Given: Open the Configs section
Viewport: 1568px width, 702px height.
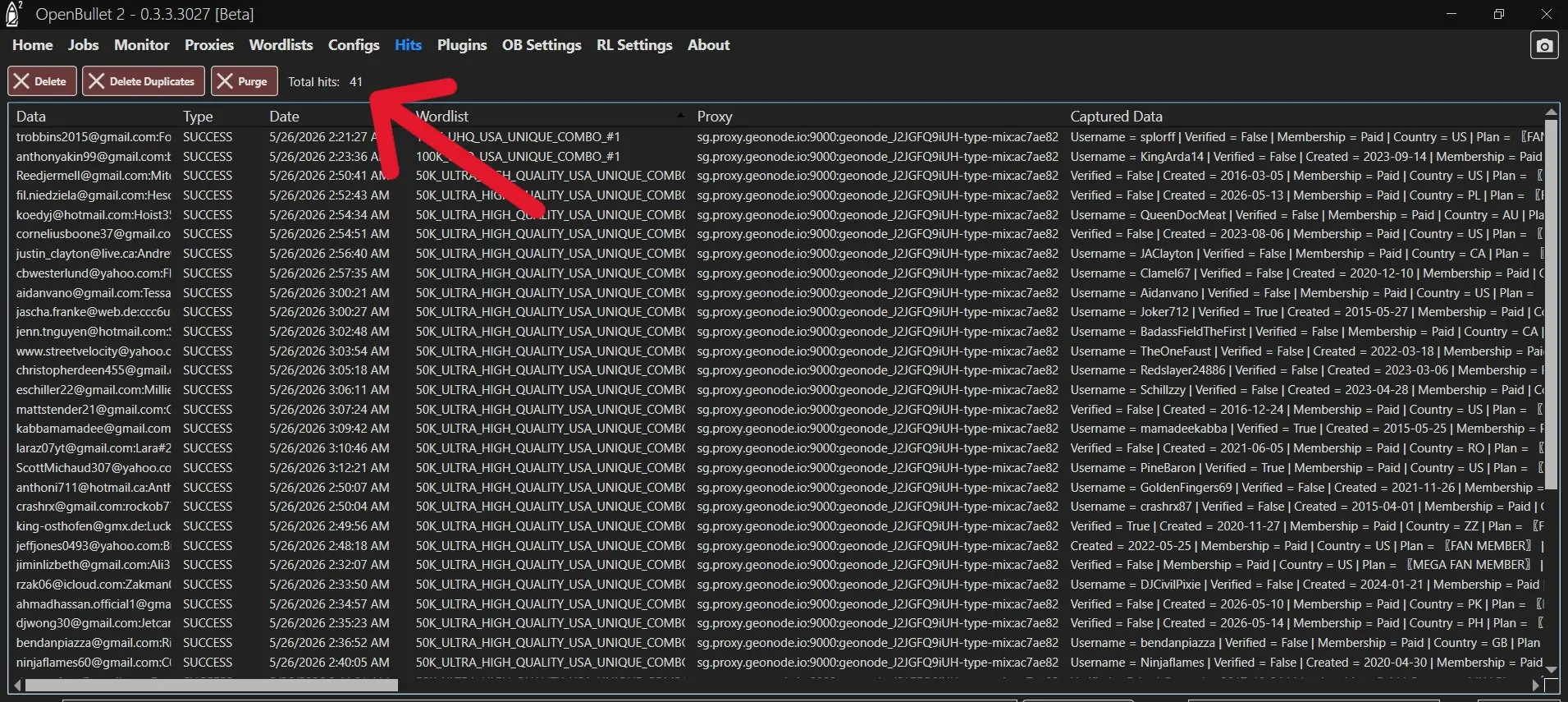Looking at the screenshot, I should click(354, 45).
